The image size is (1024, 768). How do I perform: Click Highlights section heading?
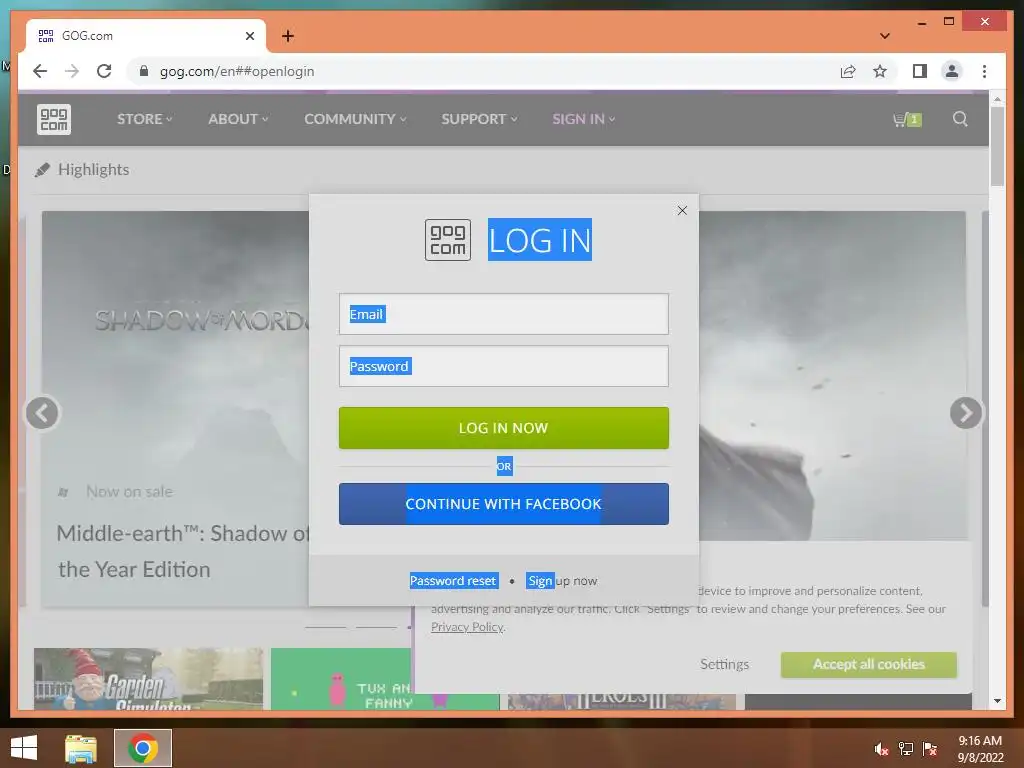pyautogui.click(x=93, y=170)
